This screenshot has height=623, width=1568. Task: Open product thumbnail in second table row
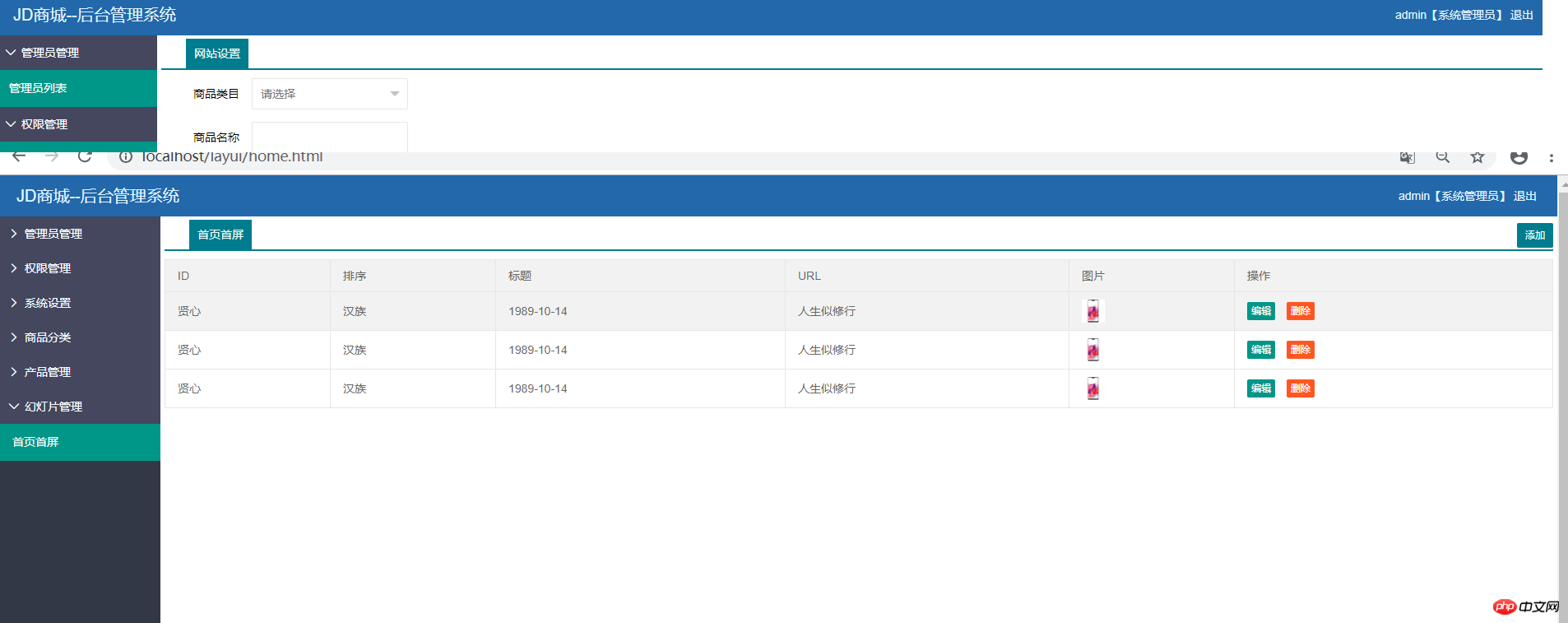coord(1092,350)
